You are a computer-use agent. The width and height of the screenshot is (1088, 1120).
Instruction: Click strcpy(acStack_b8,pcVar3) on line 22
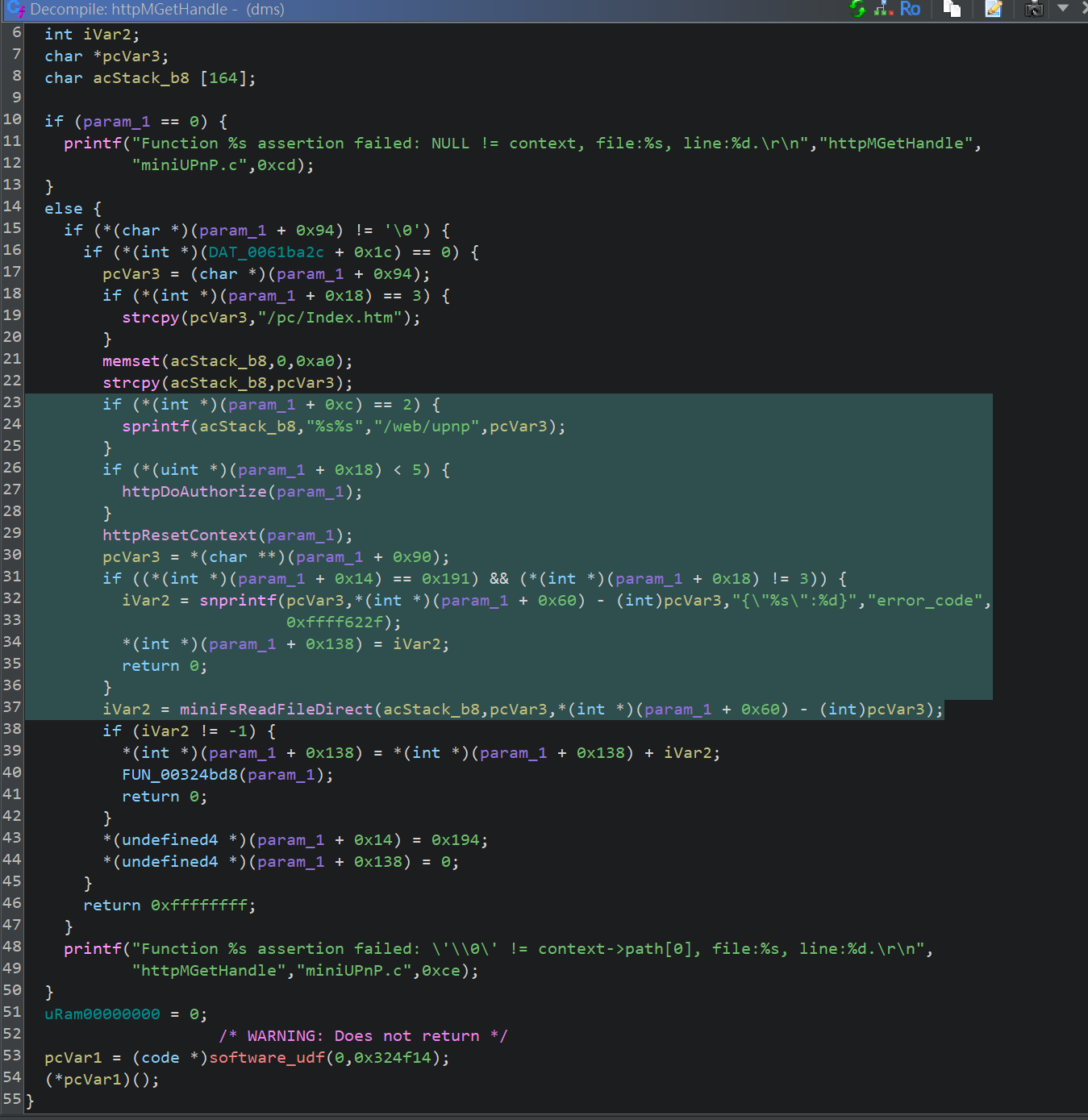(x=227, y=383)
